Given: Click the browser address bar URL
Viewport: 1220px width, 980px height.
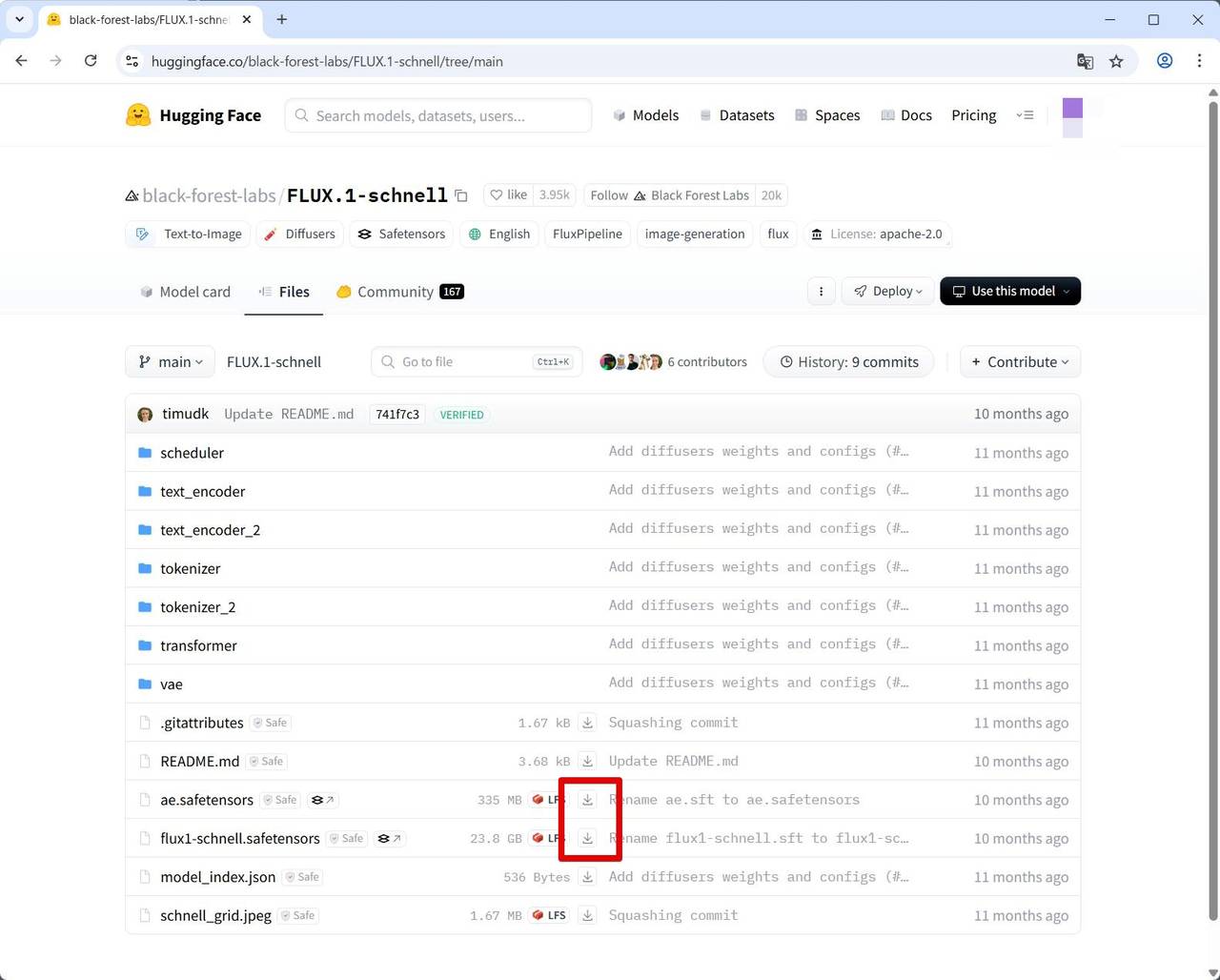Looking at the screenshot, I should [x=327, y=61].
